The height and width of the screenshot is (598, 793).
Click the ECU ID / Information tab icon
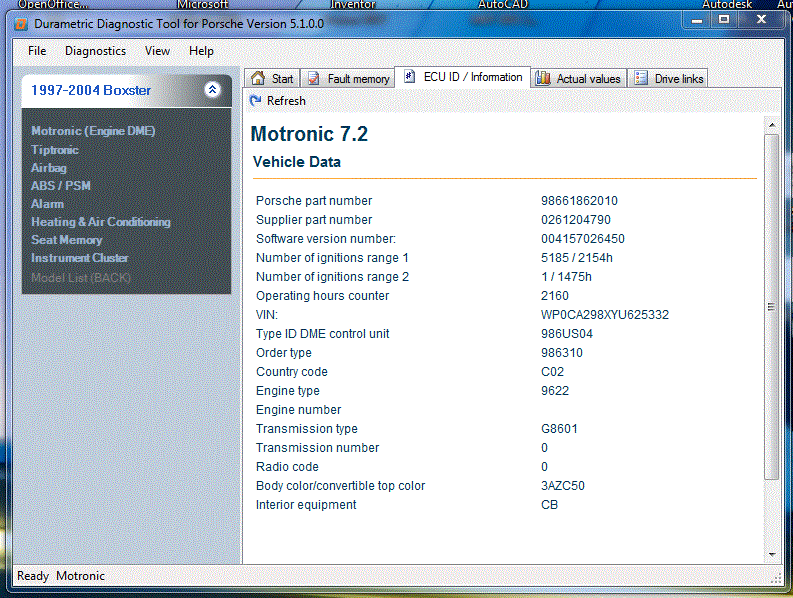[409, 77]
